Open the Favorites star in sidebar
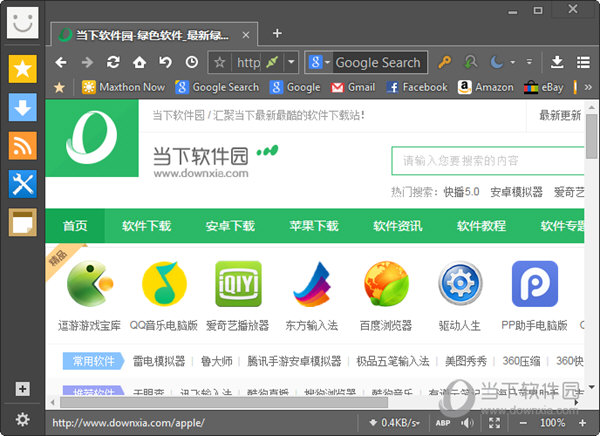Screen dimensions: 600x436 tap(22, 68)
